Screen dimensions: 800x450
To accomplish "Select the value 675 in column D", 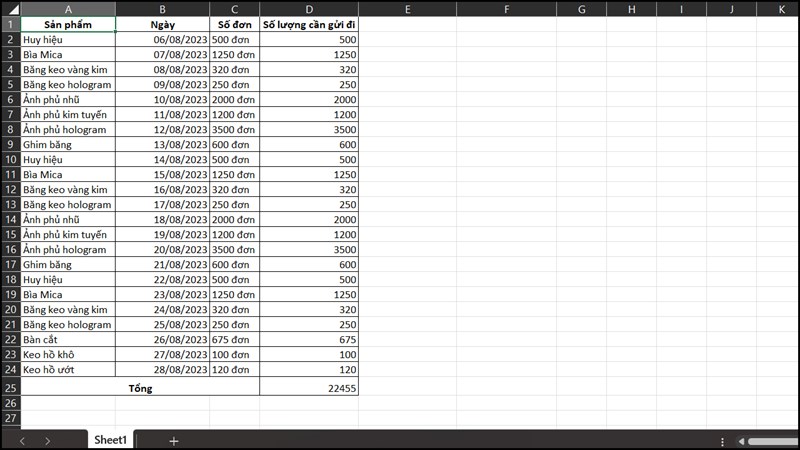I will 309,339.
